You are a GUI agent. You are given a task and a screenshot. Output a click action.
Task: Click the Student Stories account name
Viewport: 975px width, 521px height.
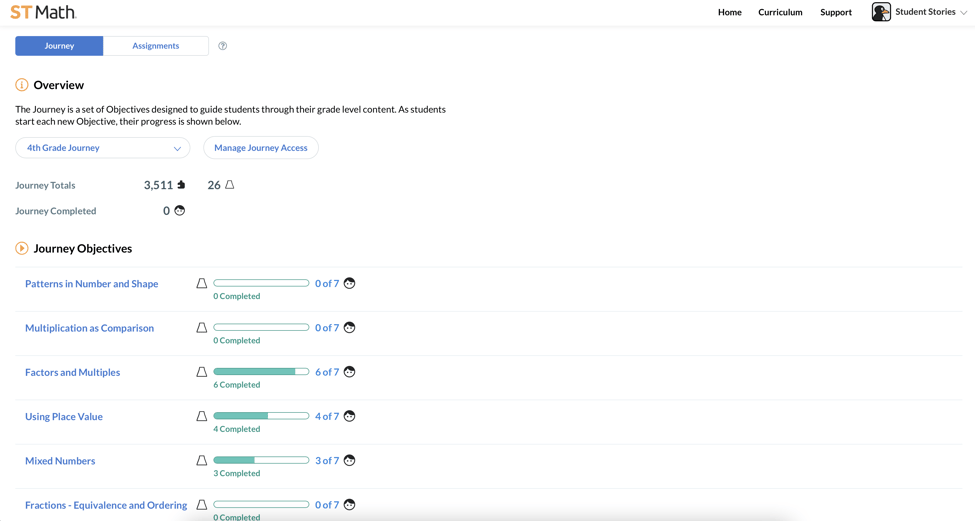point(925,12)
